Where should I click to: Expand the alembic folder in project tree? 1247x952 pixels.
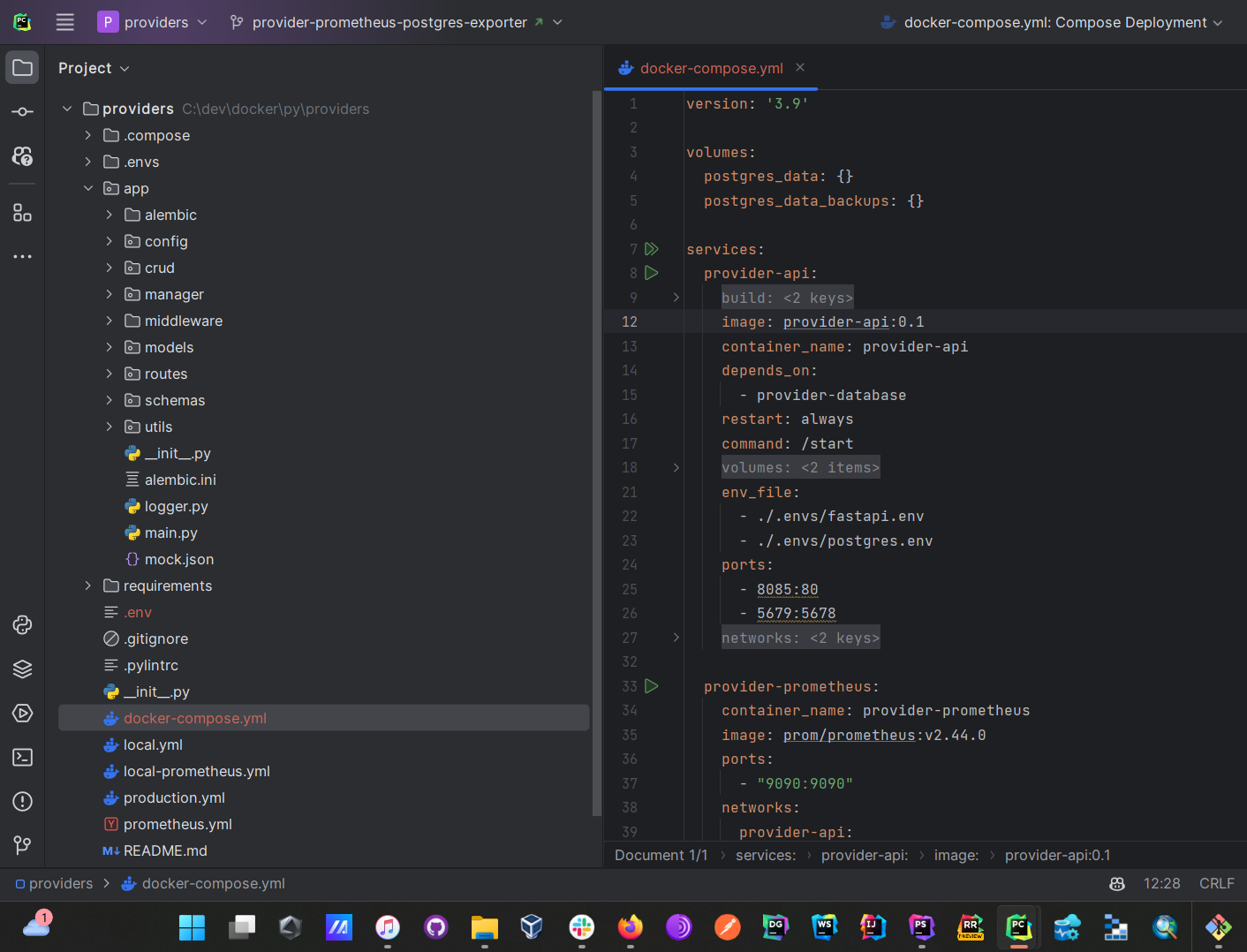click(x=110, y=215)
